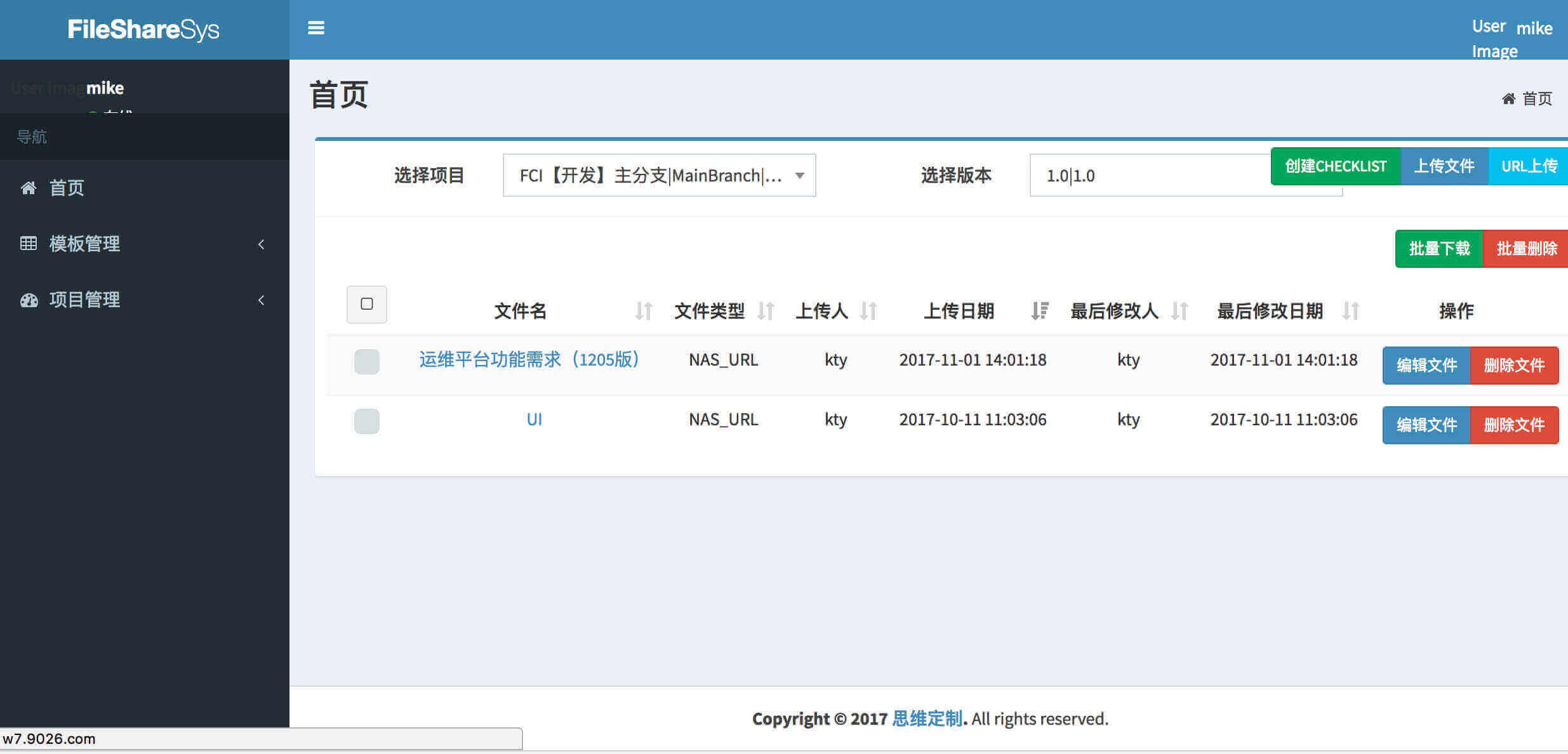Image resolution: width=1568 pixels, height=754 pixels.
Task: Click 批量删除 to delete selected files
Action: (x=1525, y=249)
